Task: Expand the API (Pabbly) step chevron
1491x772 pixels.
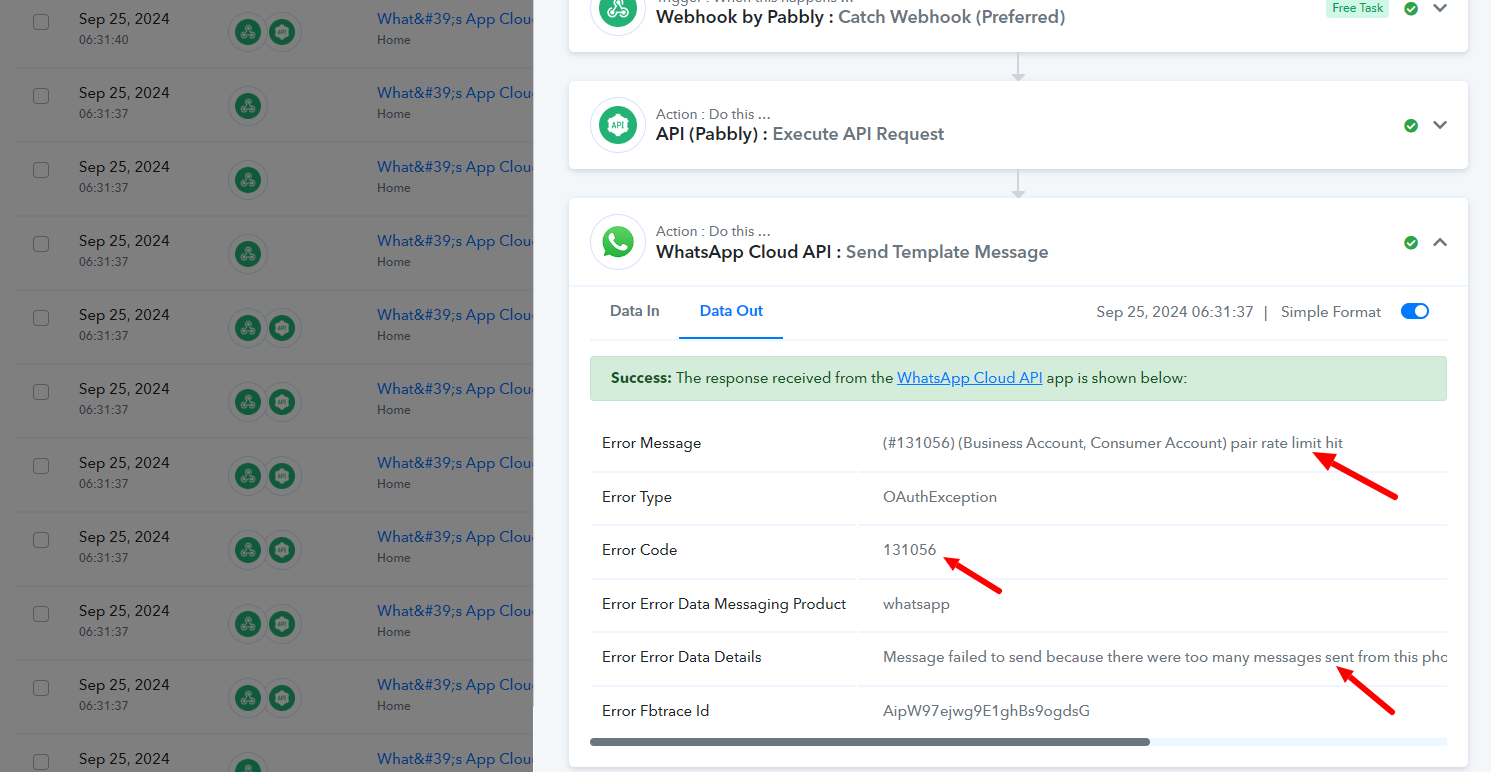Action: pos(1440,125)
